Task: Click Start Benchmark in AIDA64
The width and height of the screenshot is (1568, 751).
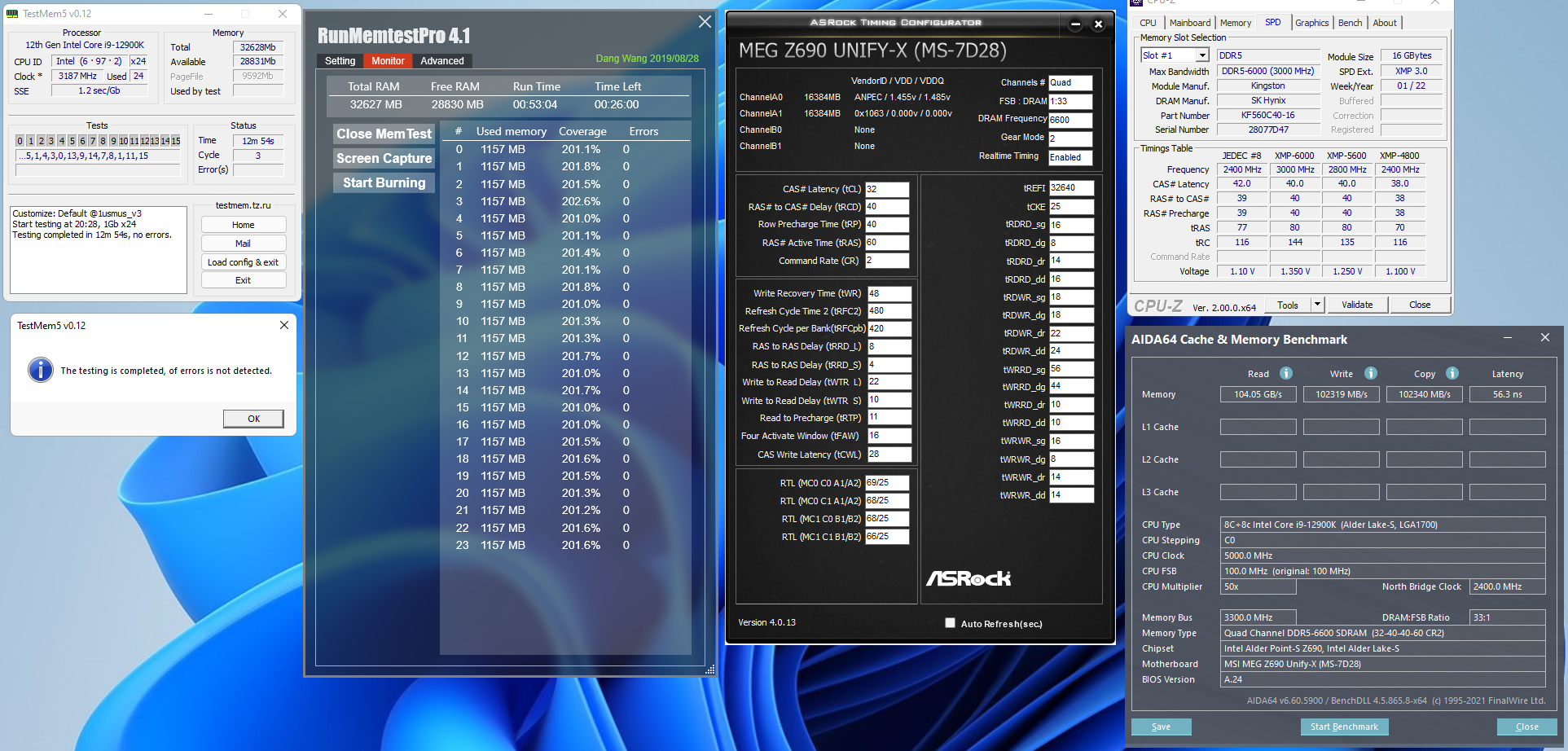Action: (1344, 727)
